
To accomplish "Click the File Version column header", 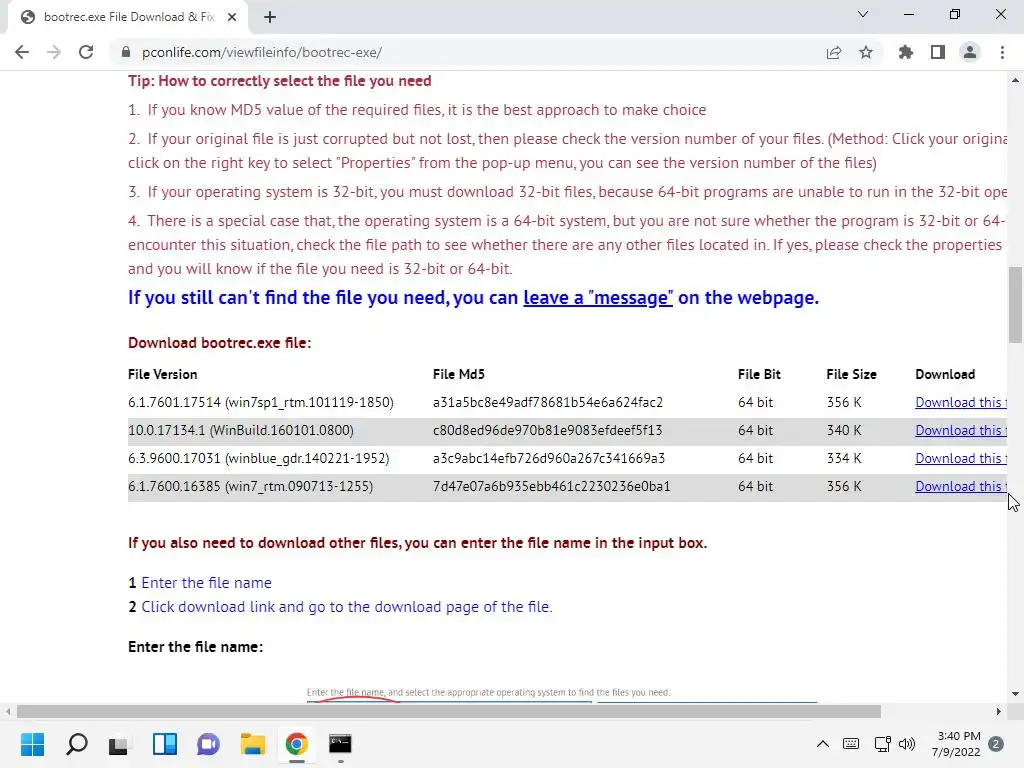I will point(163,374).
